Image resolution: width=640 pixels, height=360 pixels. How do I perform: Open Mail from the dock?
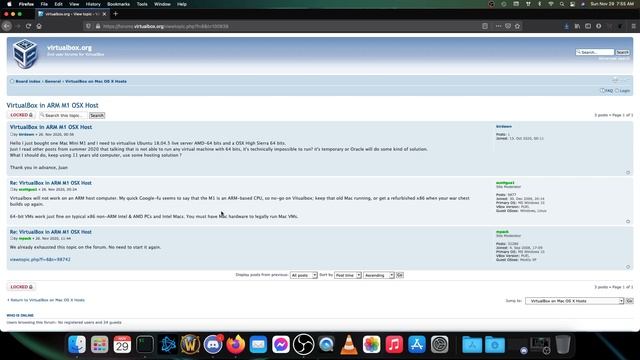258,345
